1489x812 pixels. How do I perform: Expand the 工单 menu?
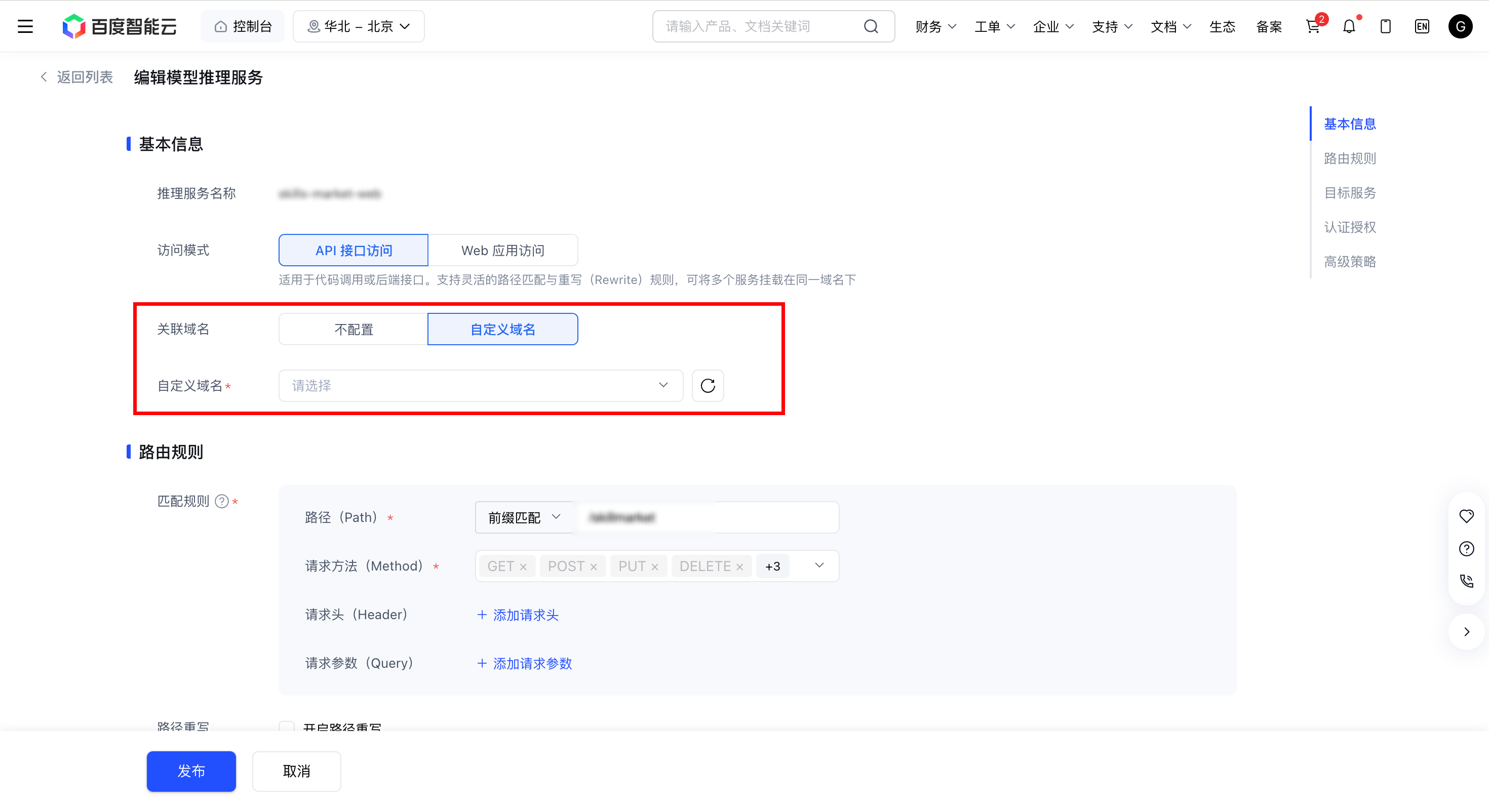click(995, 27)
